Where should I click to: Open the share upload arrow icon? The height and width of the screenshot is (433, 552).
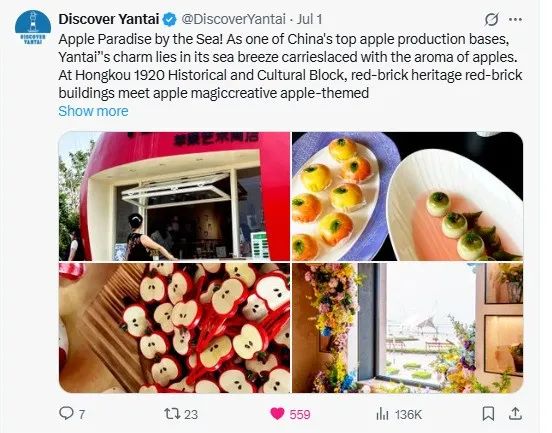515,414
